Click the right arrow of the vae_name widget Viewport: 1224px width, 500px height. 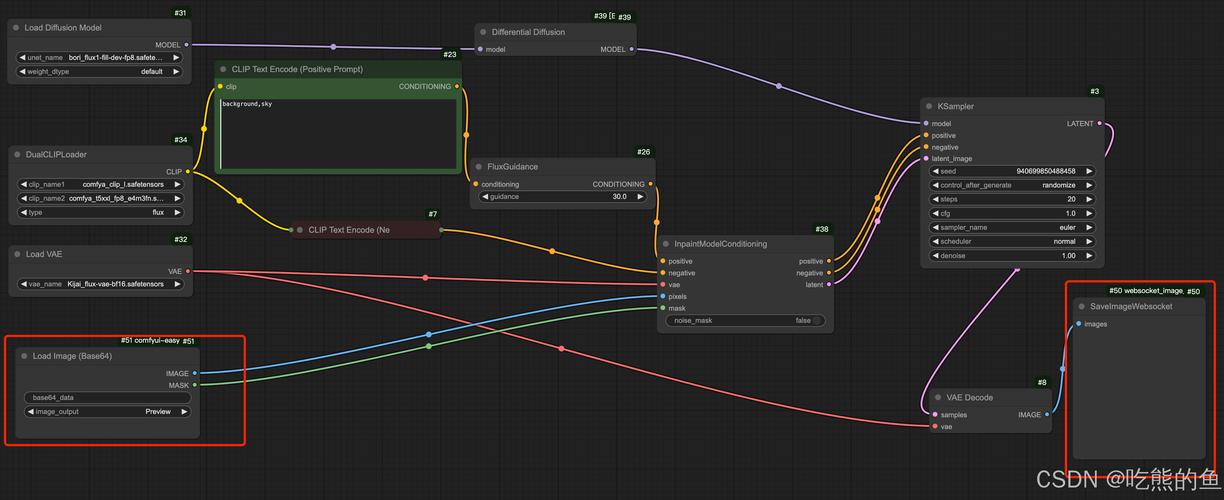tap(176, 284)
